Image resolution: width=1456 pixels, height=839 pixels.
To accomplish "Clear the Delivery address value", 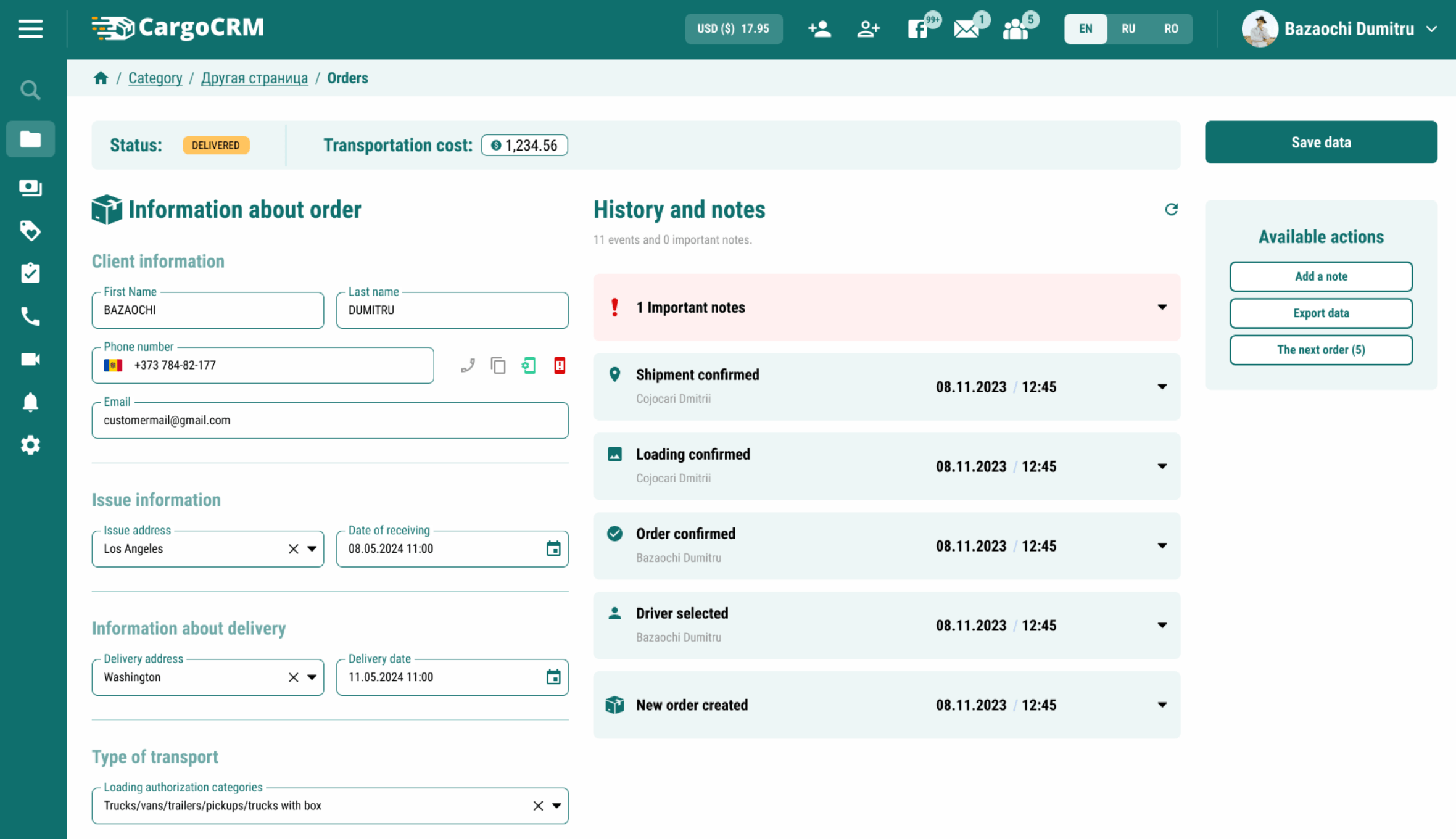I will point(294,677).
